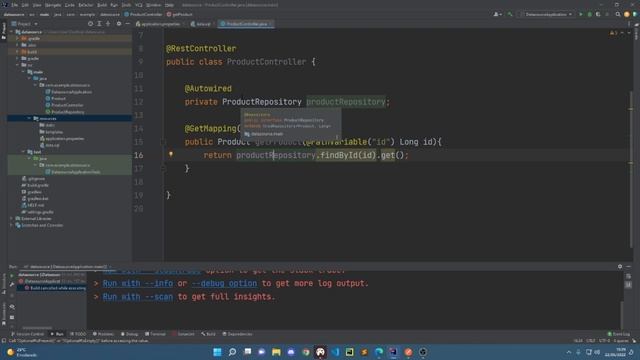Image resolution: width=640 pixels, height=360 pixels.
Task: Click 'Run with --scan' link in console
Action: pyautogui.click(x=138, y=297)
